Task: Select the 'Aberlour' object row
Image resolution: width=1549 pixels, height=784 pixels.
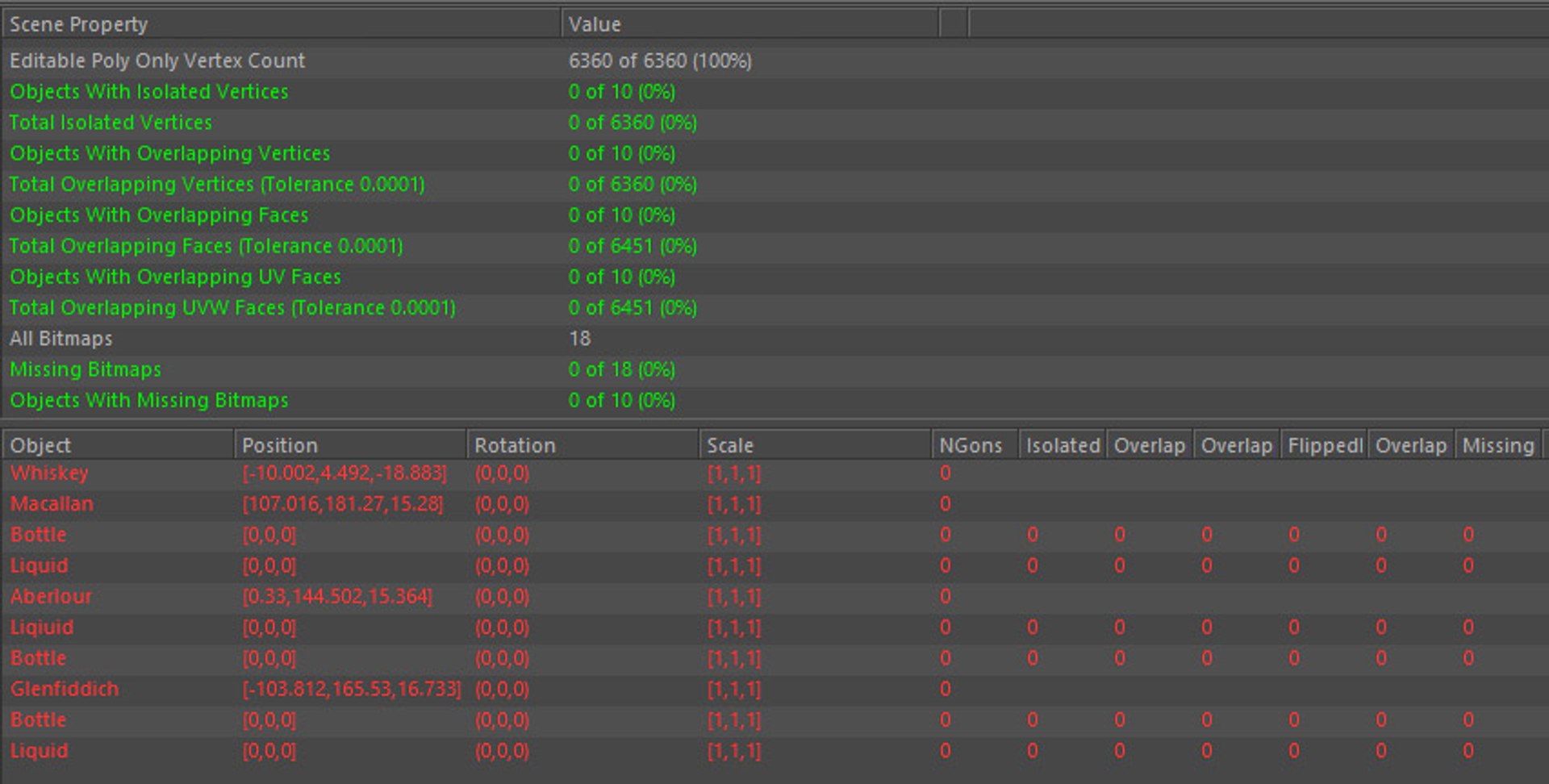Action: pos(774,597)
